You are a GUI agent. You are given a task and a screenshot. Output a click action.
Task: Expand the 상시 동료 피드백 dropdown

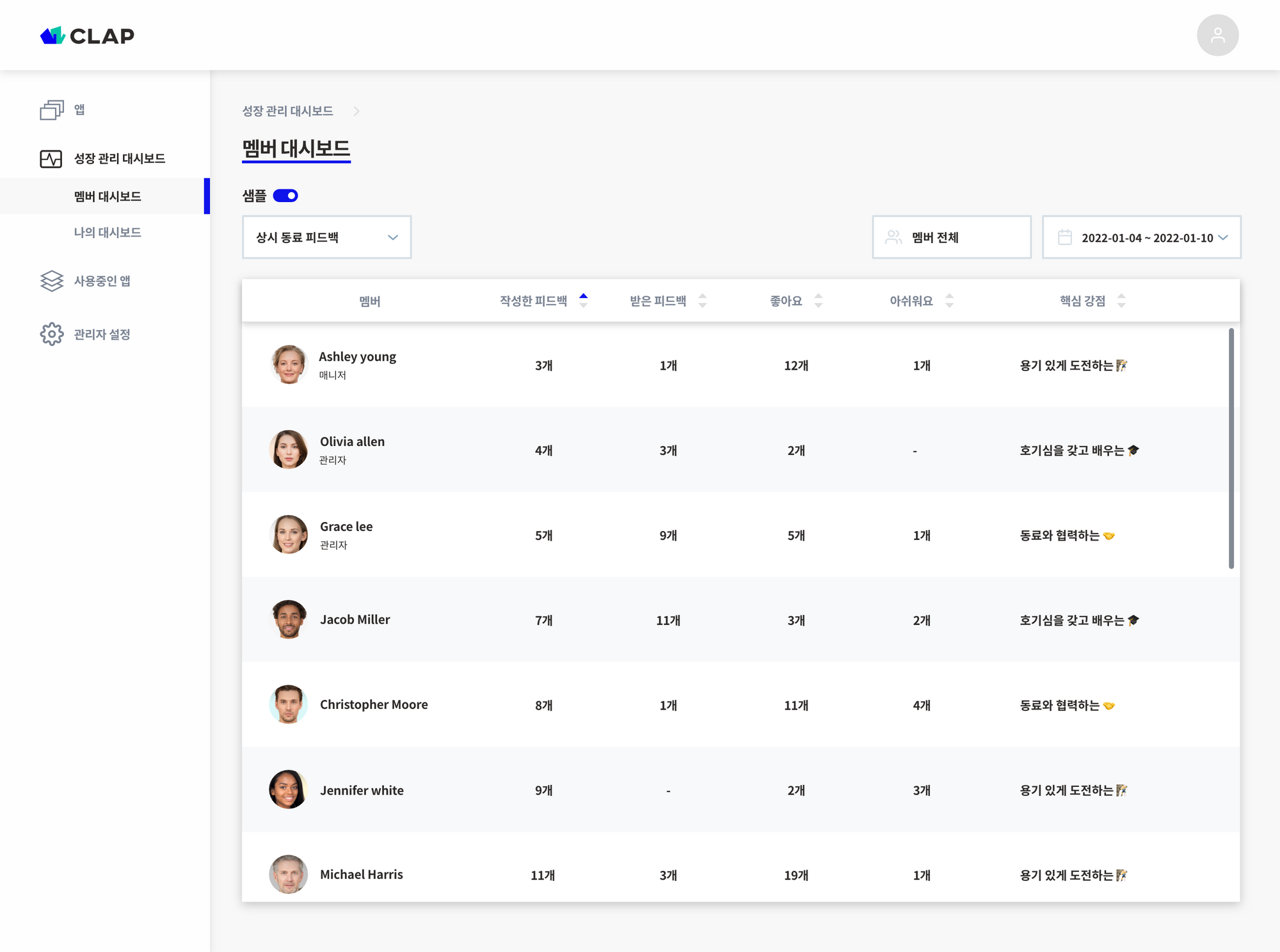click(x=326, y=237)
